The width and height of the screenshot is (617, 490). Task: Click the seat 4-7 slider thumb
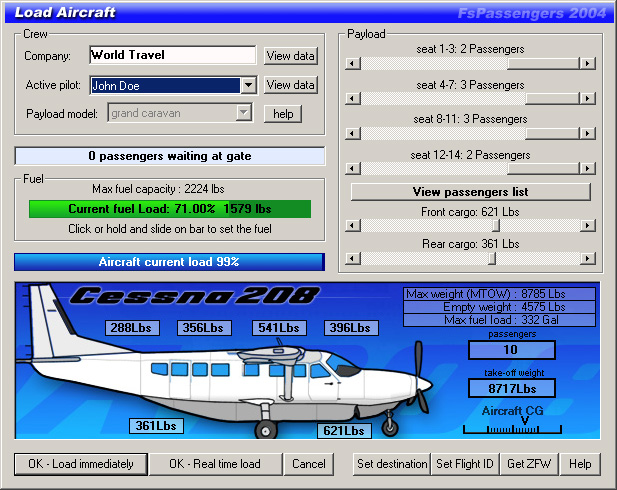(x=552, y=98)
